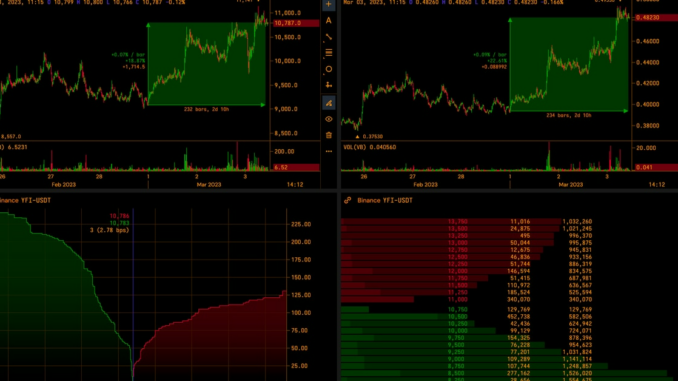The height and width of the screenshot is (381, 678).
Task: Click the 0.48230 current price tag
Action: 655,18
